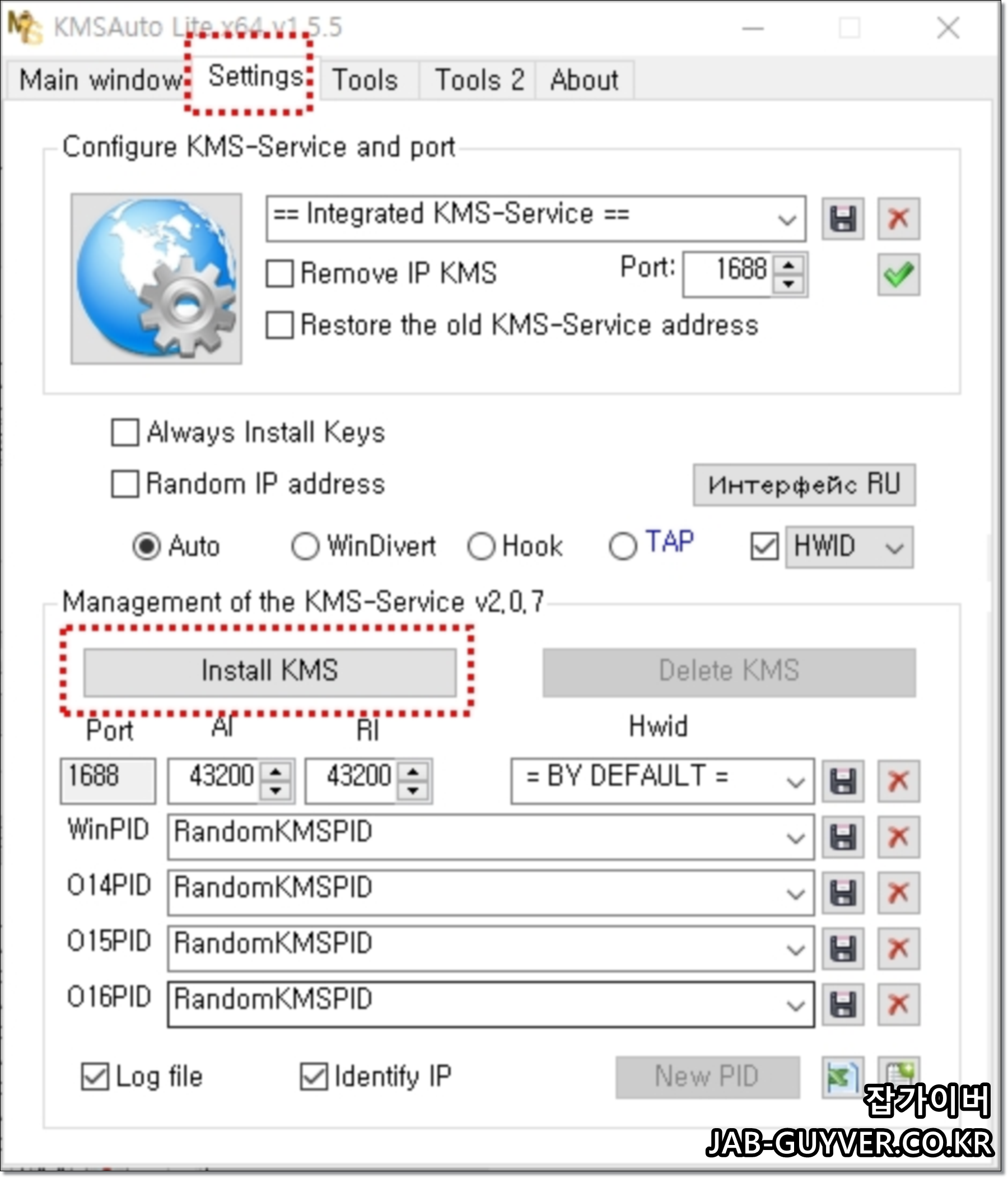Close the KMSAuto Lite window
This screenshot has width=1008, height=1178.
coord(948,27)
